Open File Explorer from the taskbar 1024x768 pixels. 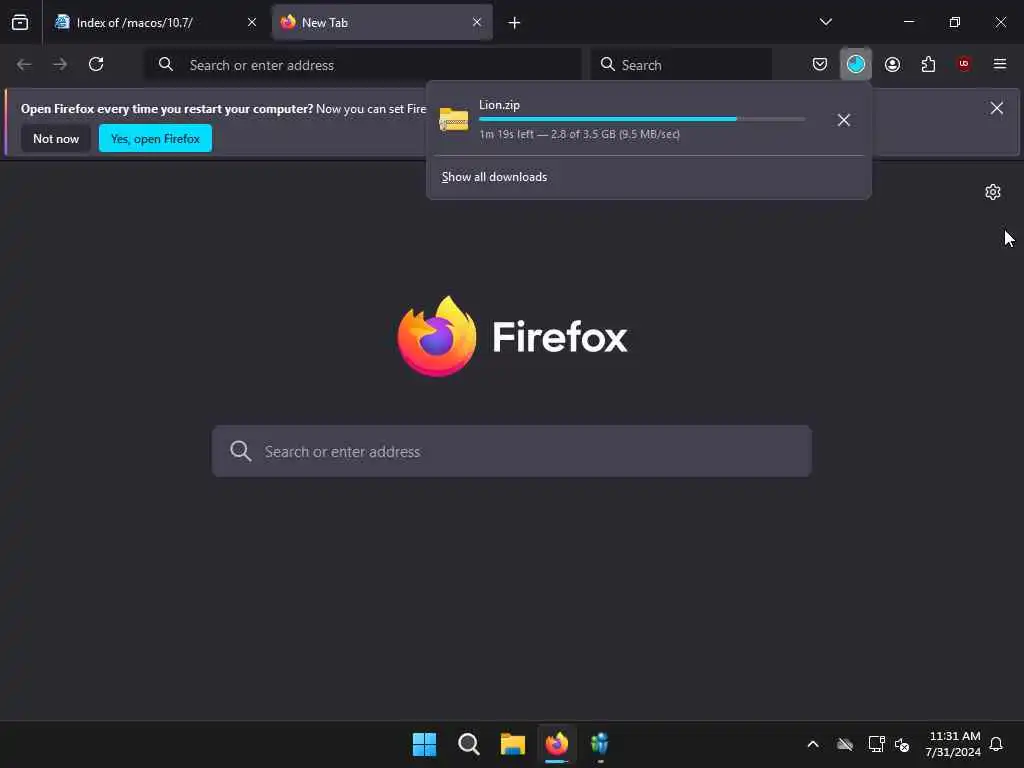tap(513, 744)
